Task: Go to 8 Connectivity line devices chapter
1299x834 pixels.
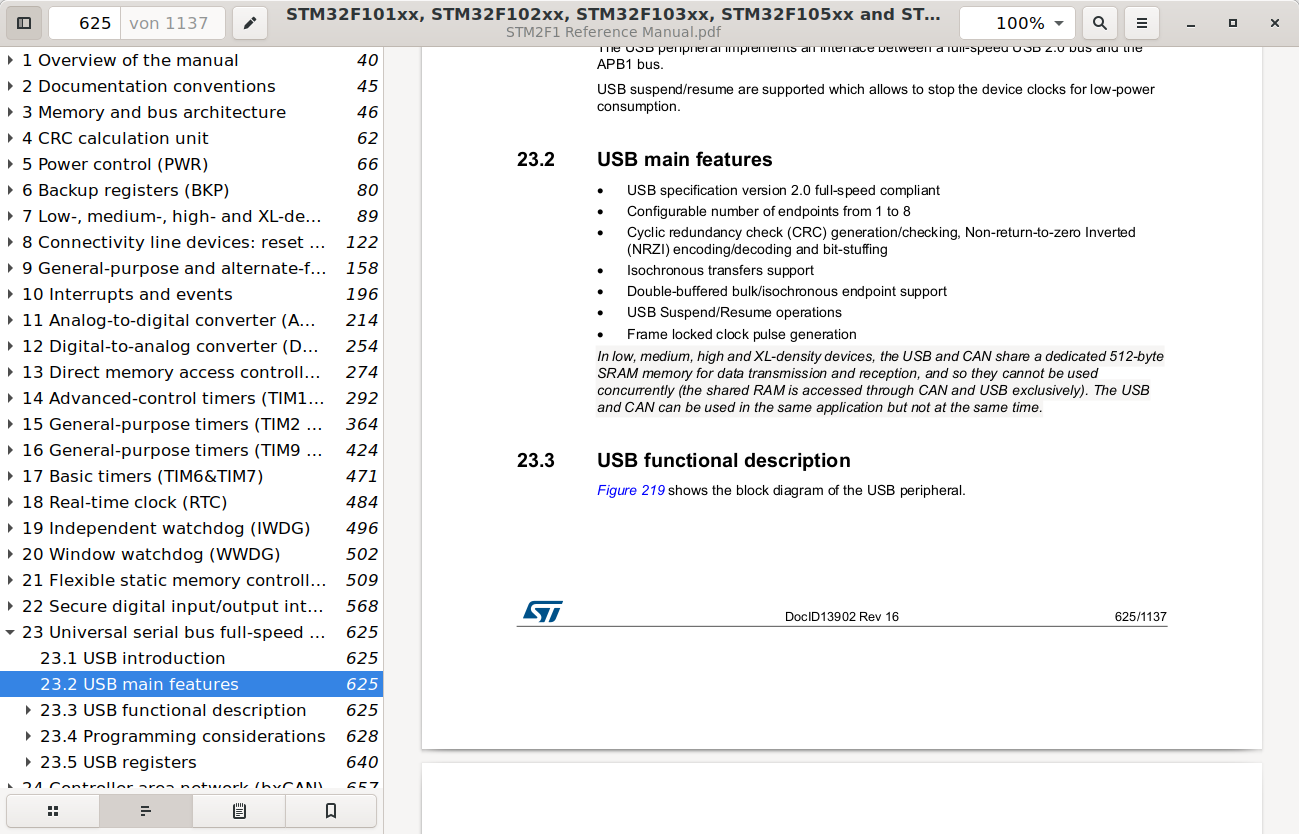Action: pyautogui.click(x=191, y=242)
